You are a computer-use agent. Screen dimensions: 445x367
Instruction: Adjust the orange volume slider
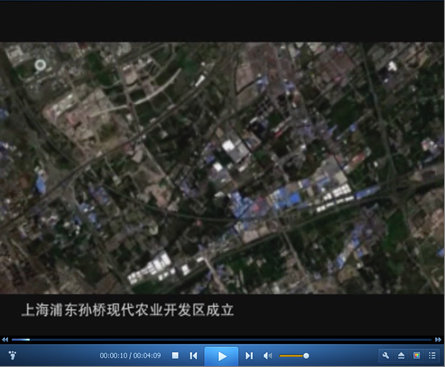click(x=292, y=356)
